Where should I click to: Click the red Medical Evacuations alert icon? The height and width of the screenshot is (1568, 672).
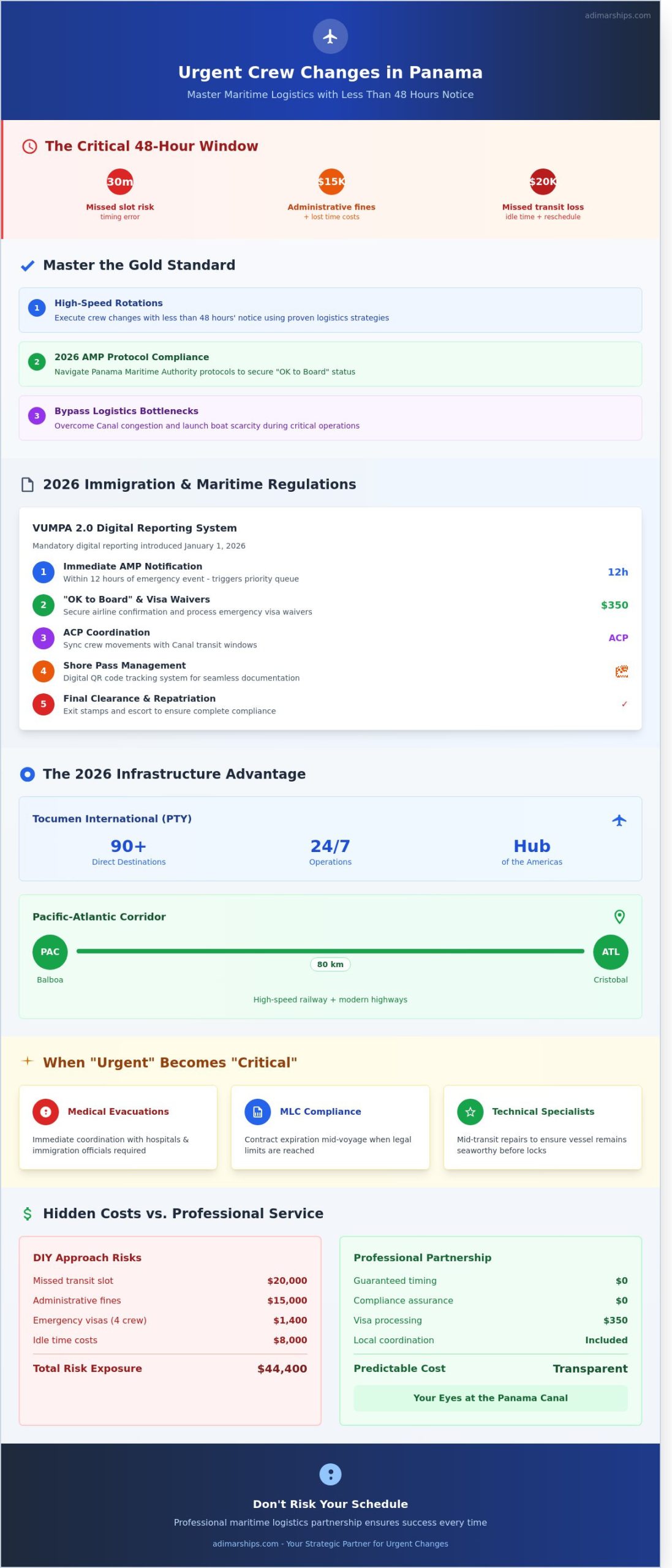tap(45, 1112)
